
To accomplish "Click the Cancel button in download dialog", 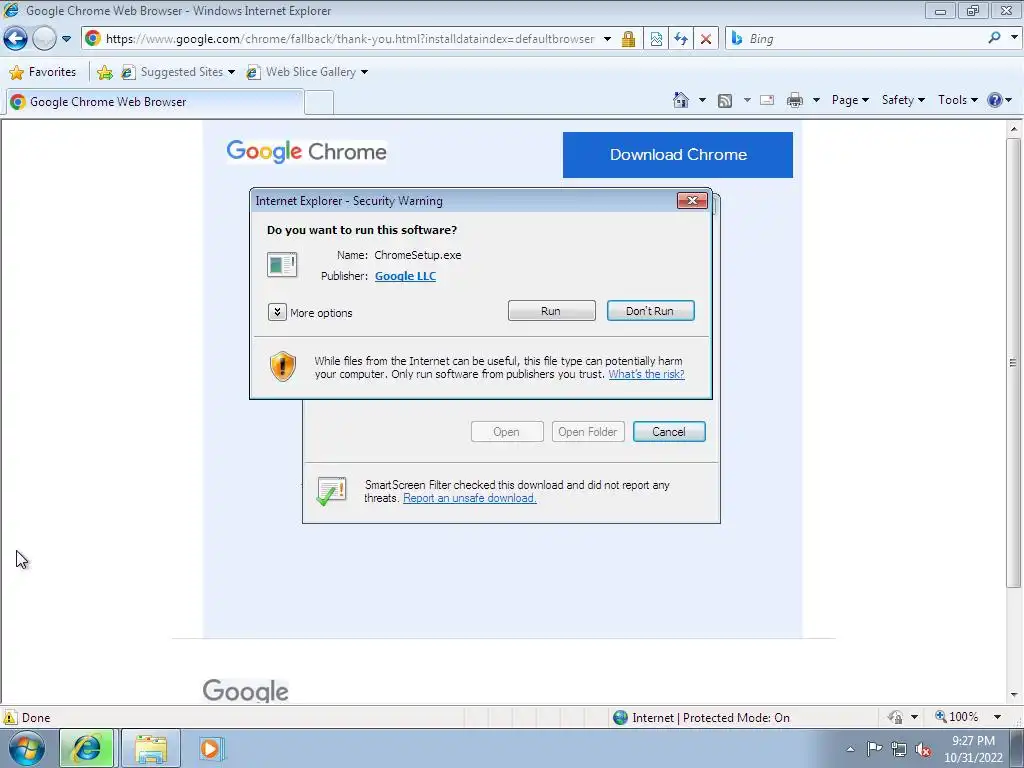I will click(669, 432).
